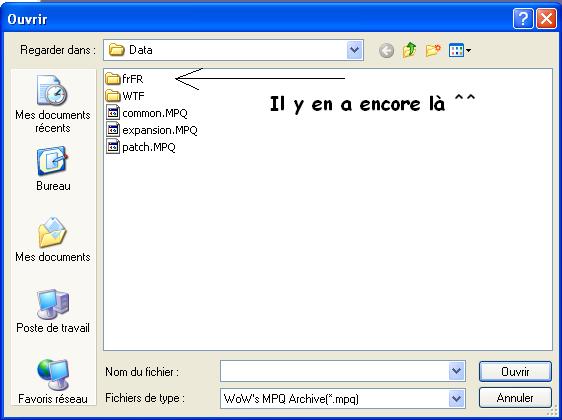Create a new folder
This screenshot has width=562, height=420.
tap(433, 50)
